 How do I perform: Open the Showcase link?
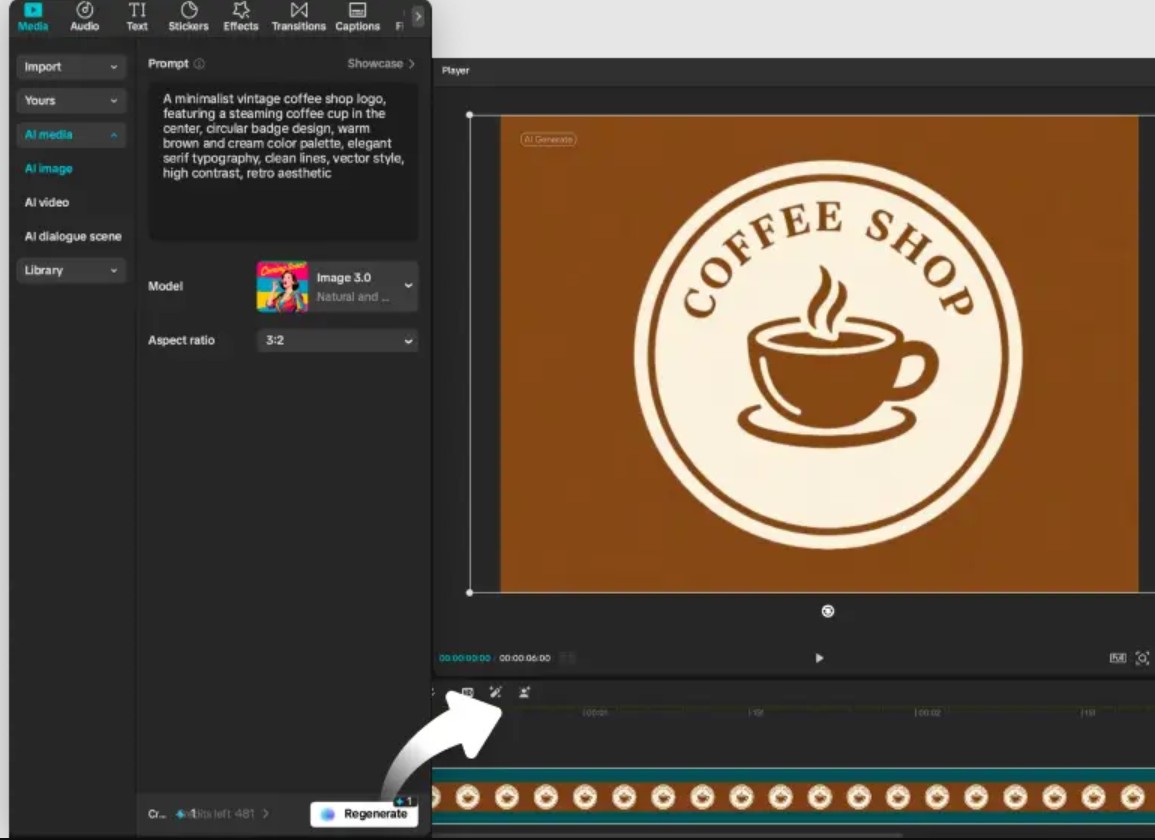[380, 64]
